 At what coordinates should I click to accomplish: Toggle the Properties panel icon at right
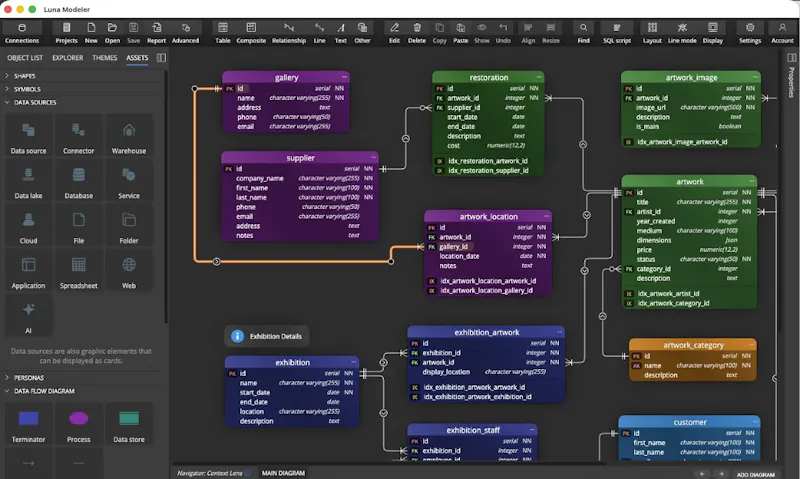click(791, 58)
